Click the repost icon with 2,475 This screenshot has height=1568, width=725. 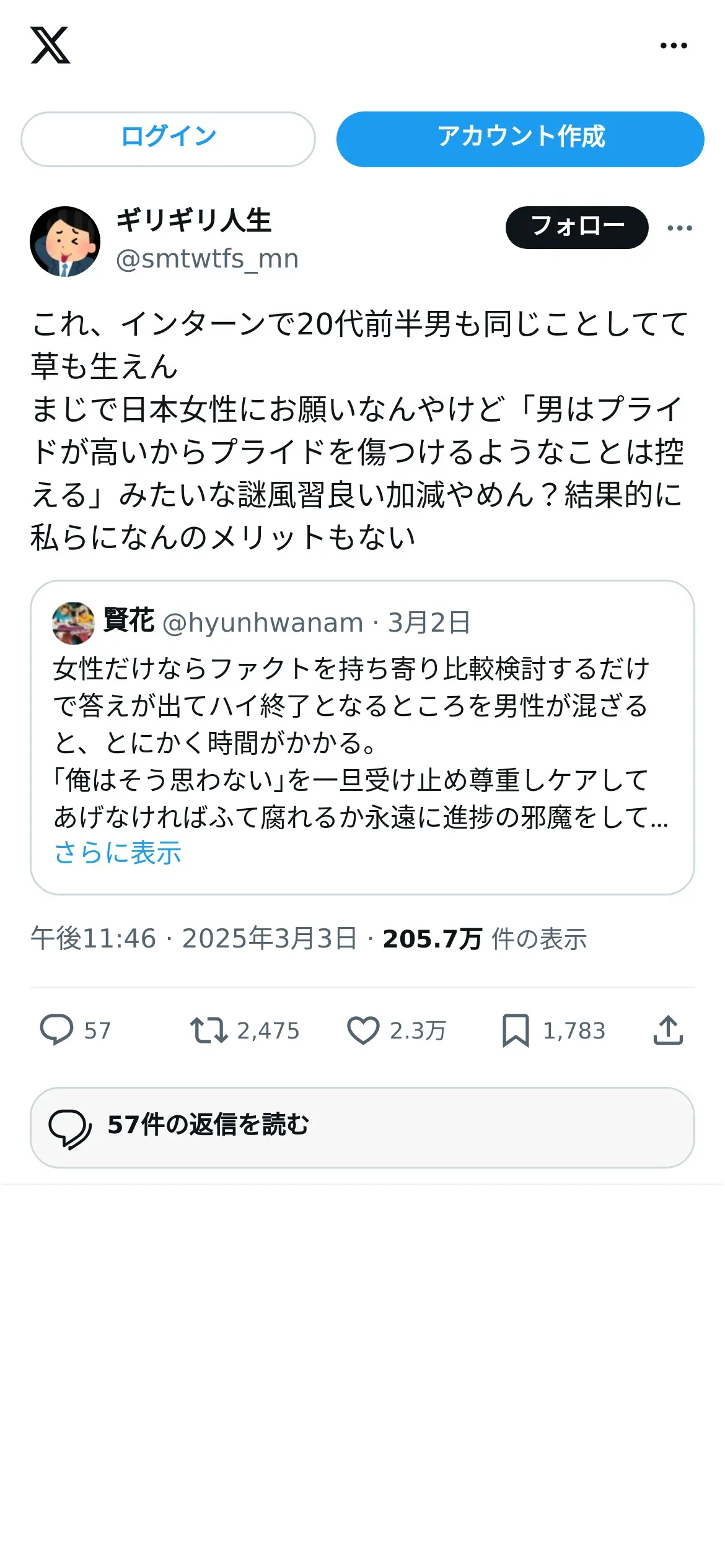pos(208,1030)
